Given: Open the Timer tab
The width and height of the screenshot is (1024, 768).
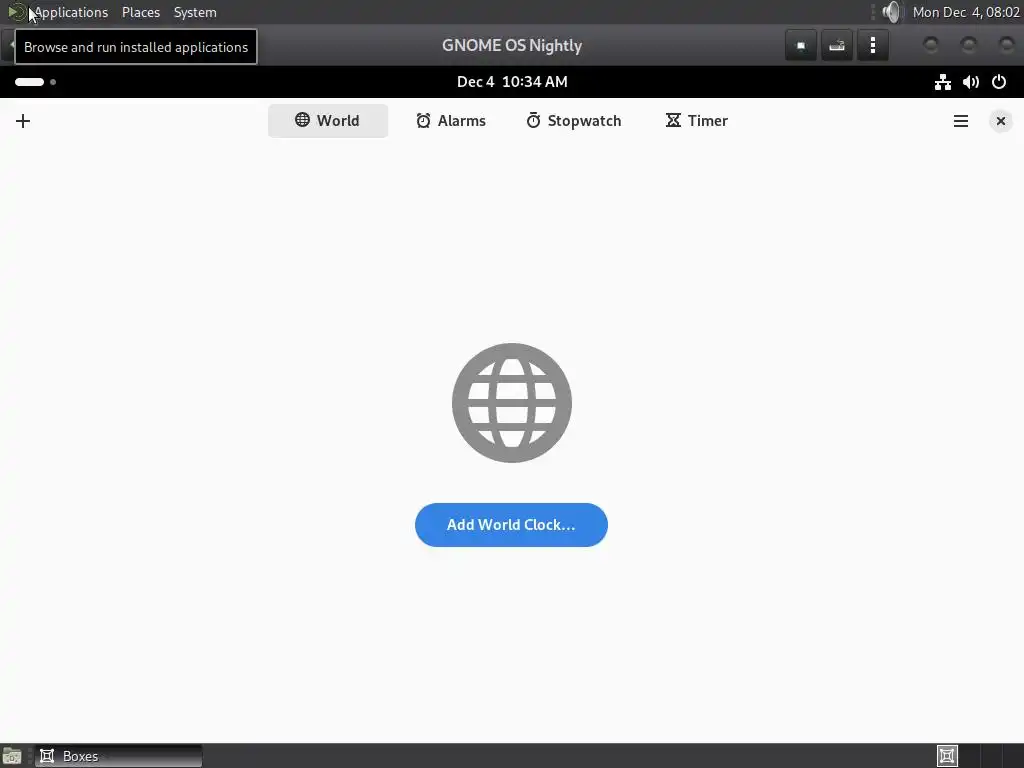Looking at the screenshot, I should [697, 121].
